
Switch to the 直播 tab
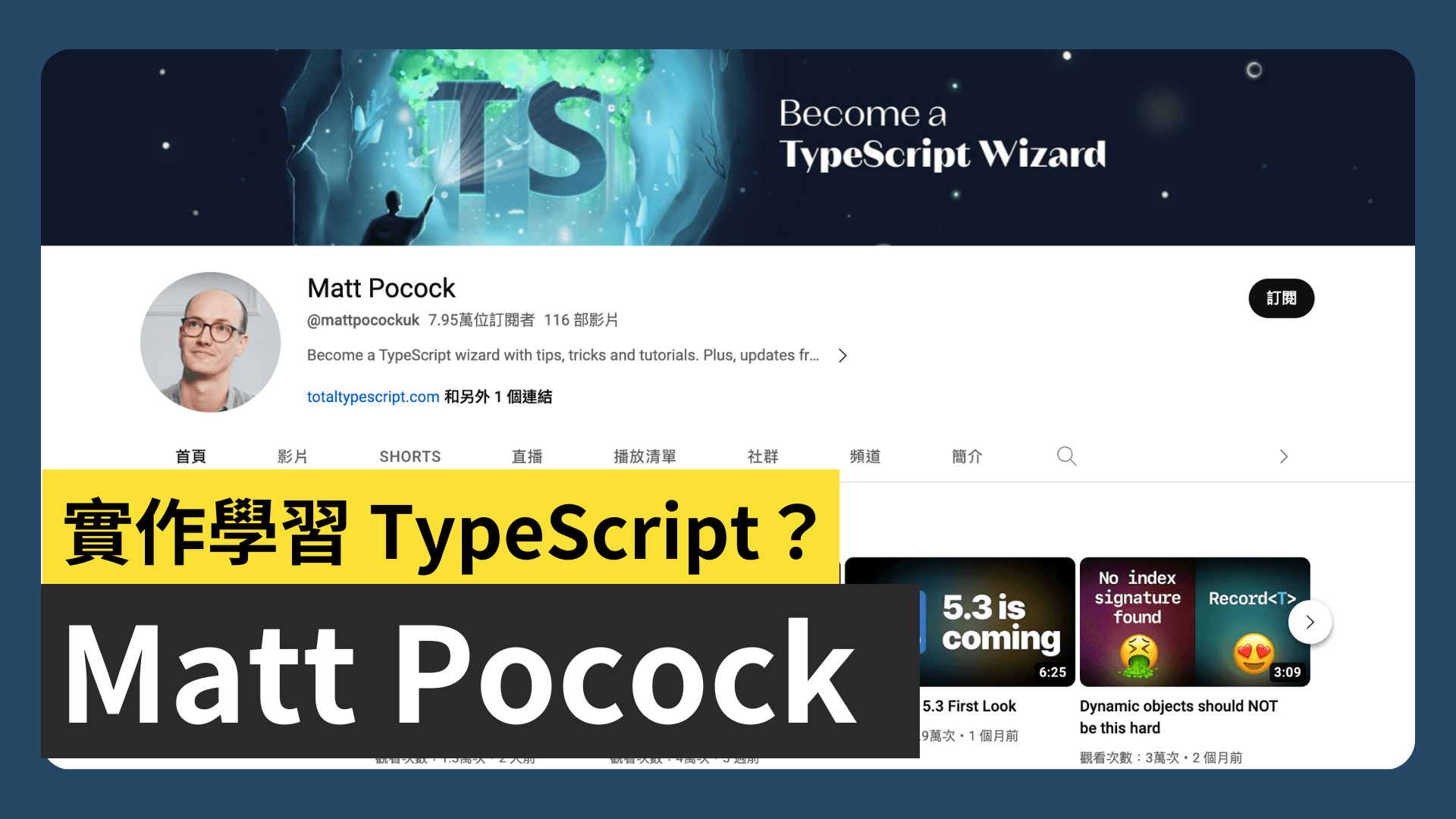[527, 457]
